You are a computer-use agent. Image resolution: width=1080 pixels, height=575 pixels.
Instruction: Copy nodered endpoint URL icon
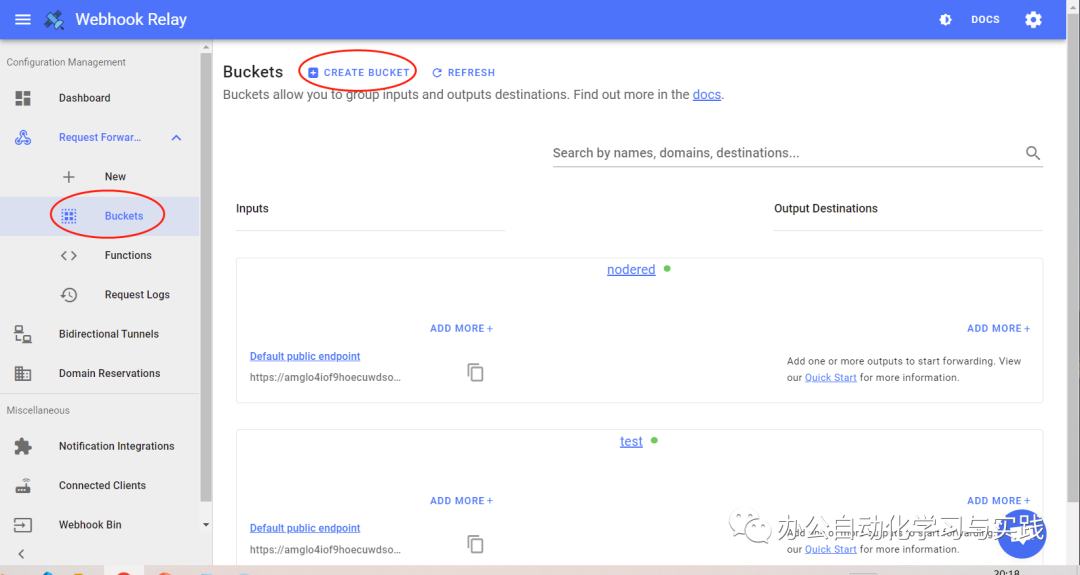(x=475, y=373)
